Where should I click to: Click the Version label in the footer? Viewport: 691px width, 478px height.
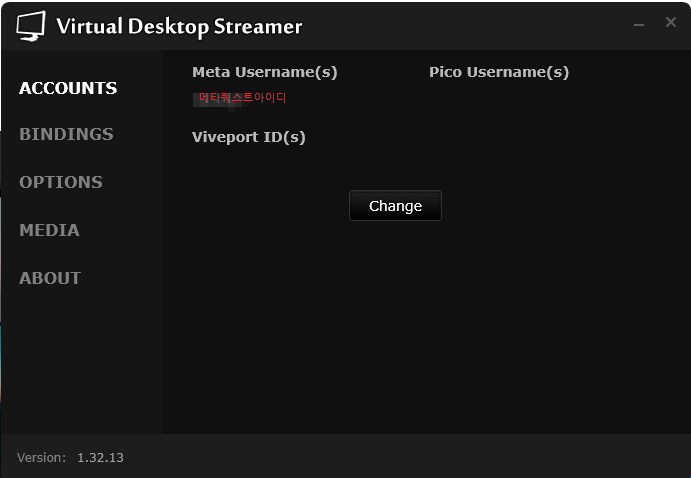coord(41,458)
